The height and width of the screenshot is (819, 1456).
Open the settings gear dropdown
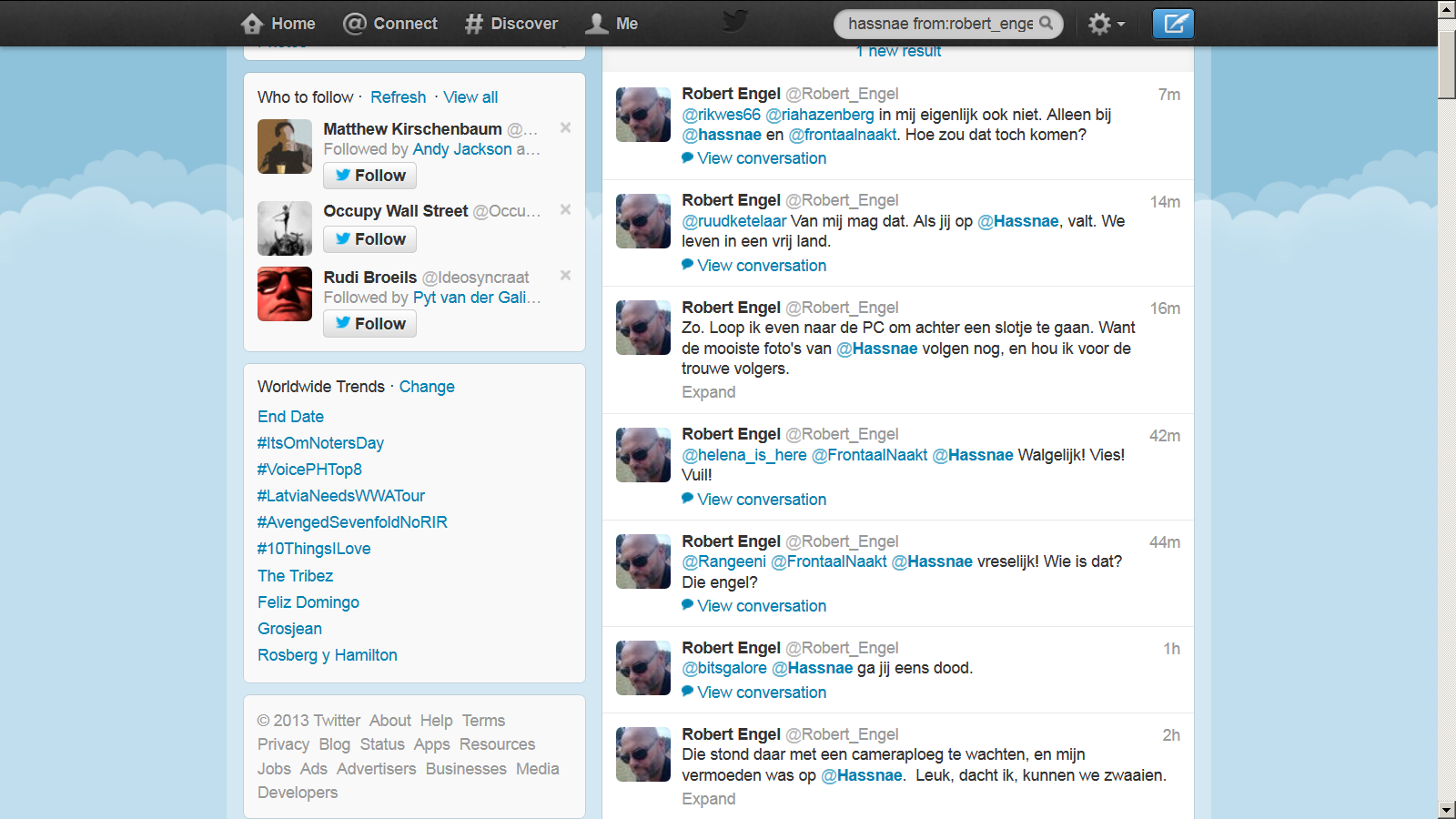[1107, 24]
